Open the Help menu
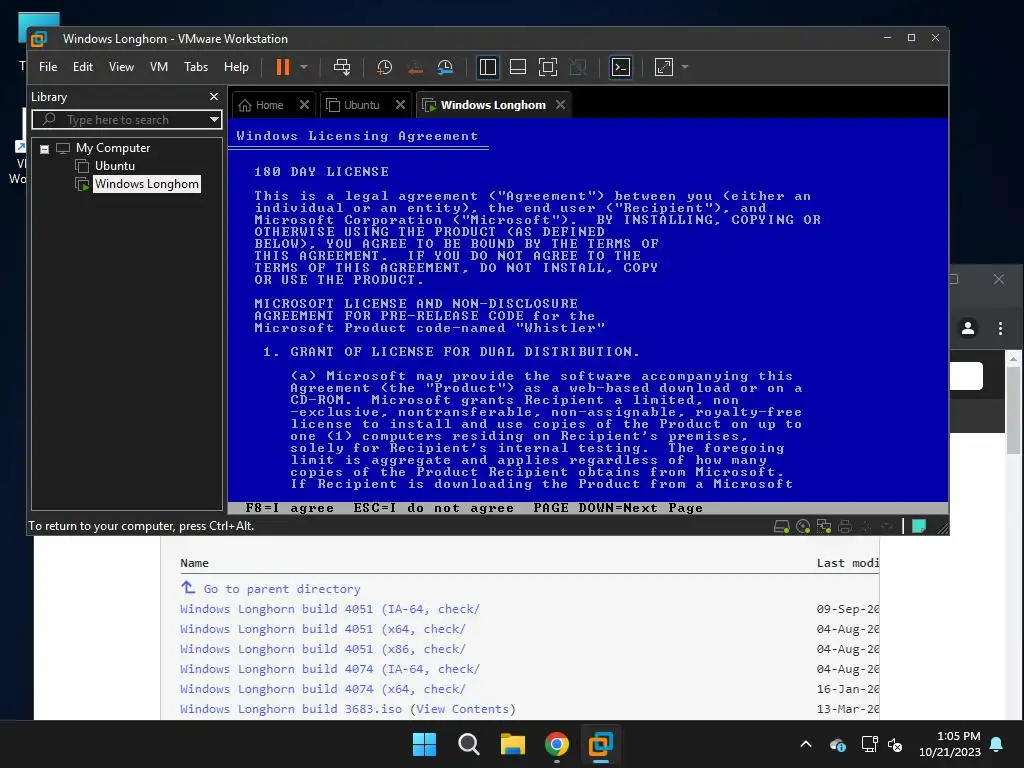The image size is (1024, 768). 236,67
